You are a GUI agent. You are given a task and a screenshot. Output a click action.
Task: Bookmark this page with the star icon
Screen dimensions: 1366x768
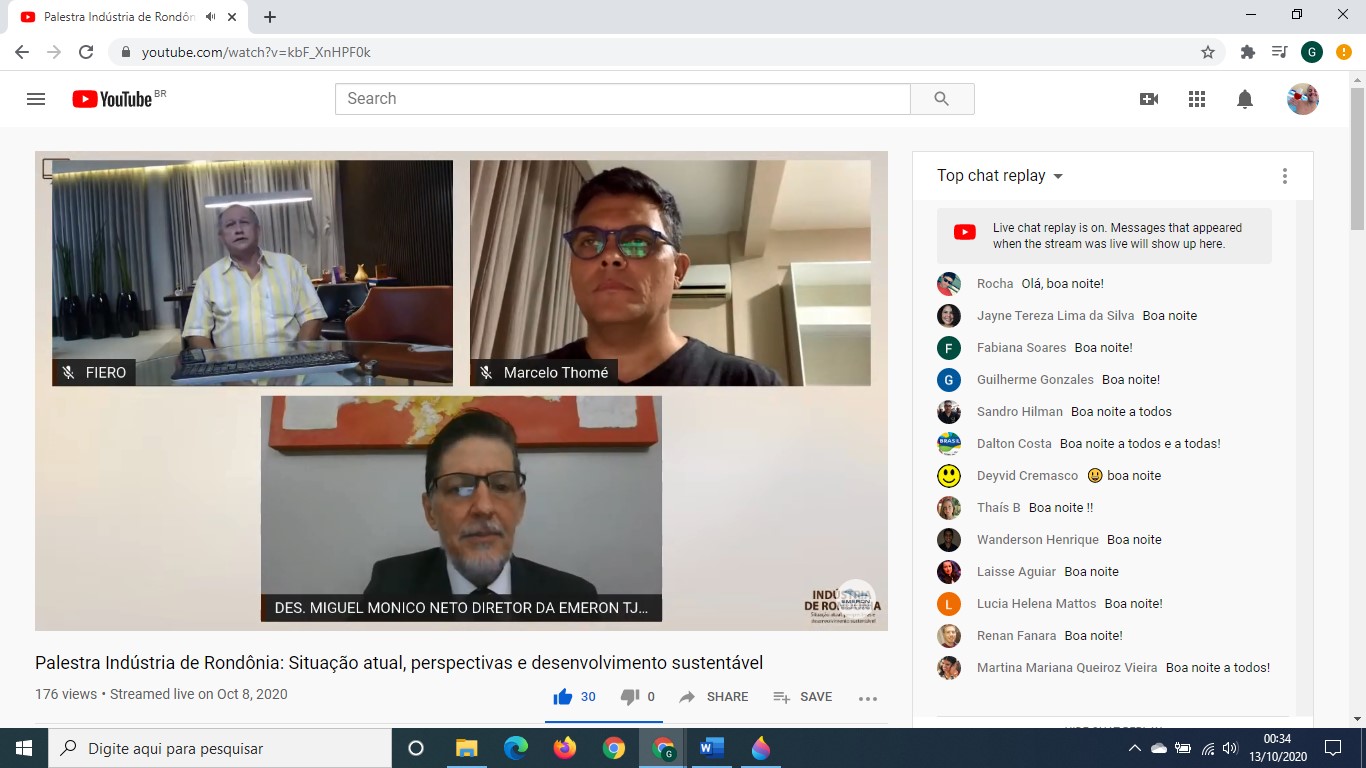(1208, 52)
